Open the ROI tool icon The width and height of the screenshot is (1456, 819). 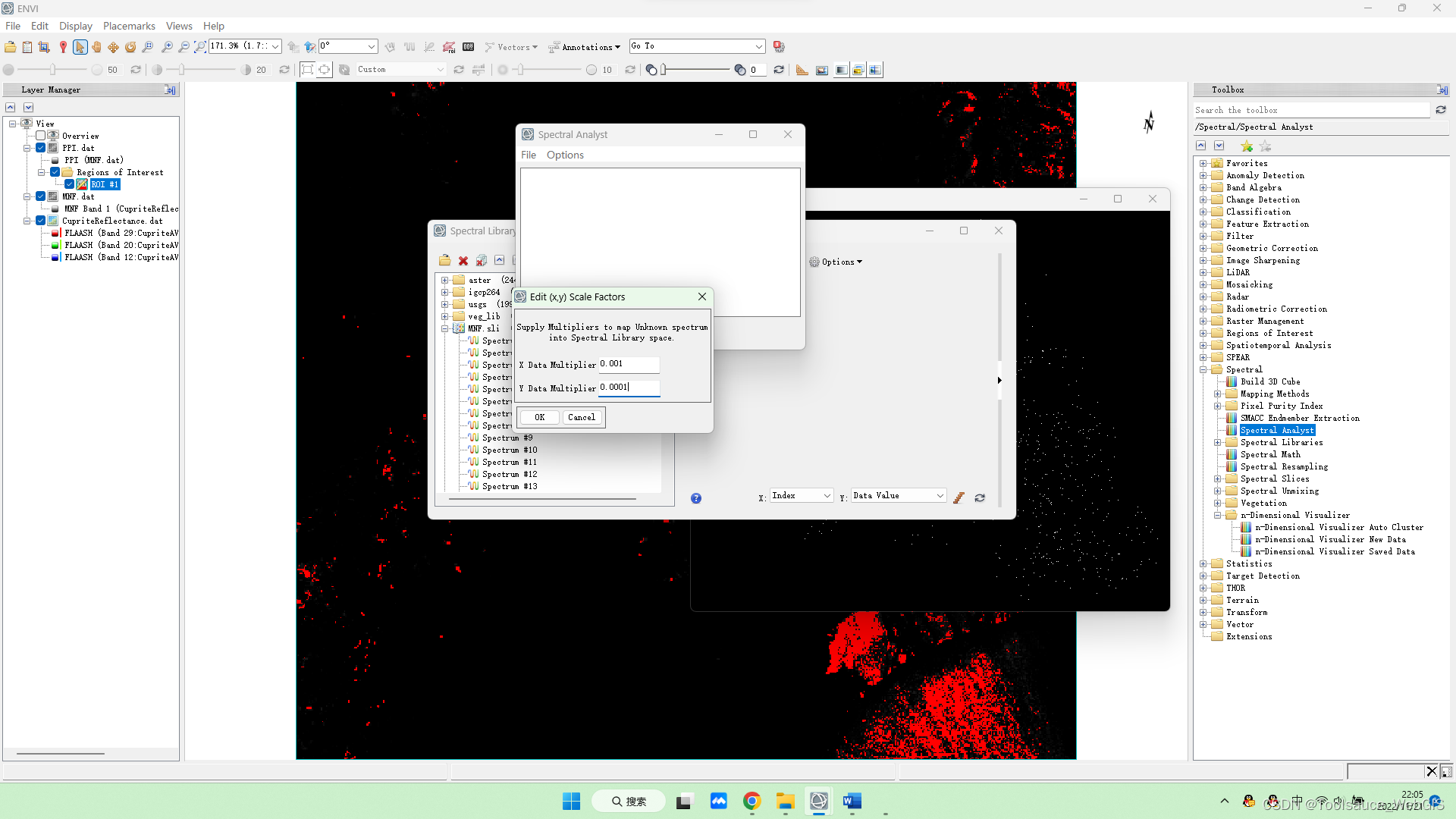tap(449, 47)
